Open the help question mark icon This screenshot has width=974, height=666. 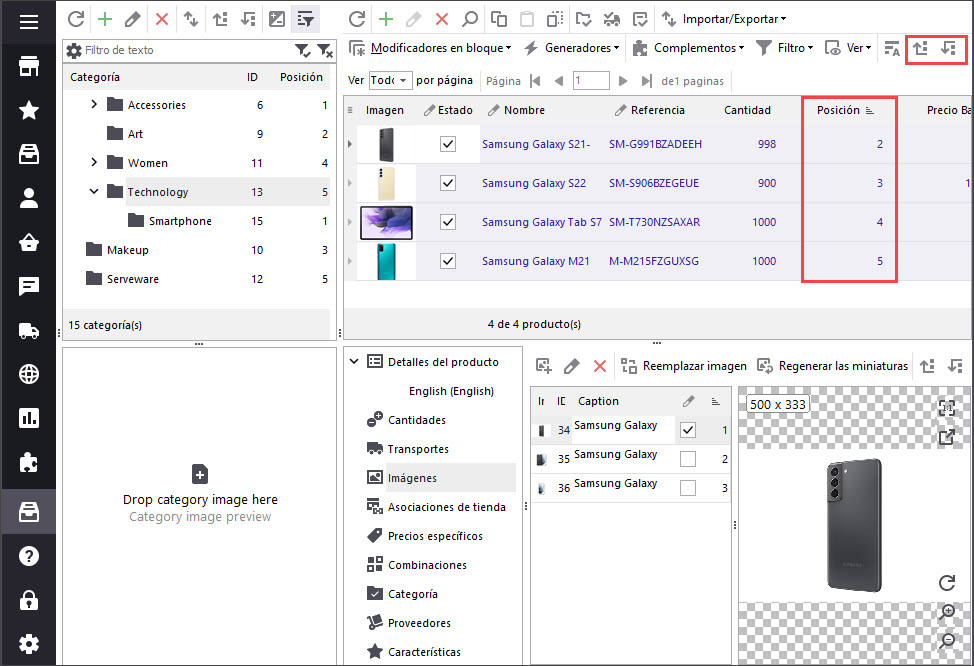pyautogui.click(x=29, y=556)
